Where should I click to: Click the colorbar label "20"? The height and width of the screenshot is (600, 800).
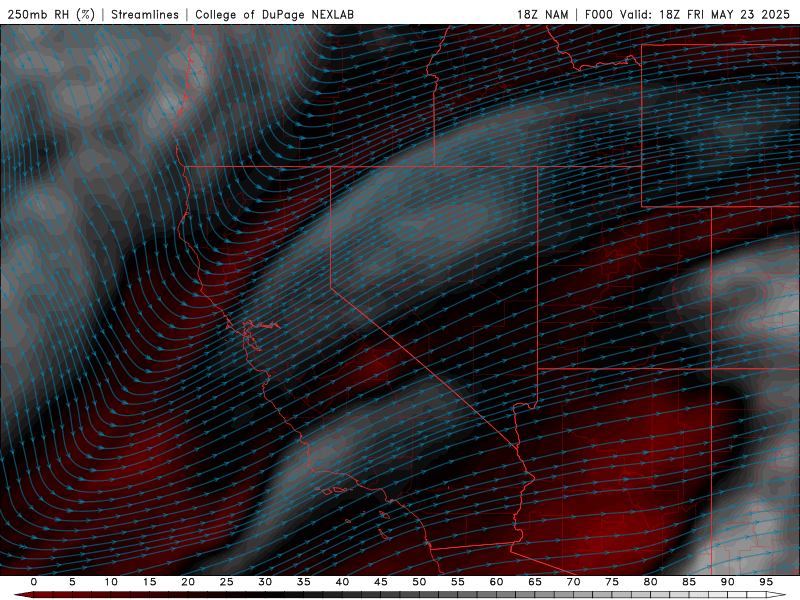tap(188, 582)
